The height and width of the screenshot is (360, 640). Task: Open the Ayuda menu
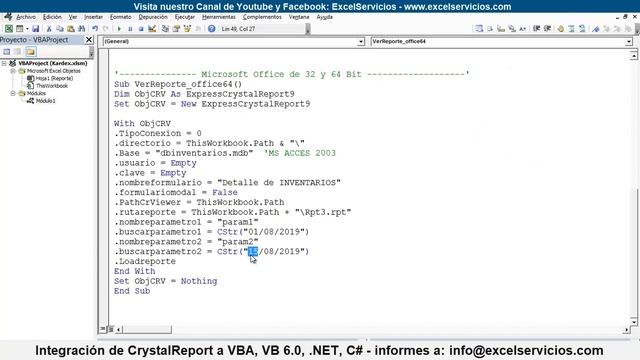coord(324,17)
